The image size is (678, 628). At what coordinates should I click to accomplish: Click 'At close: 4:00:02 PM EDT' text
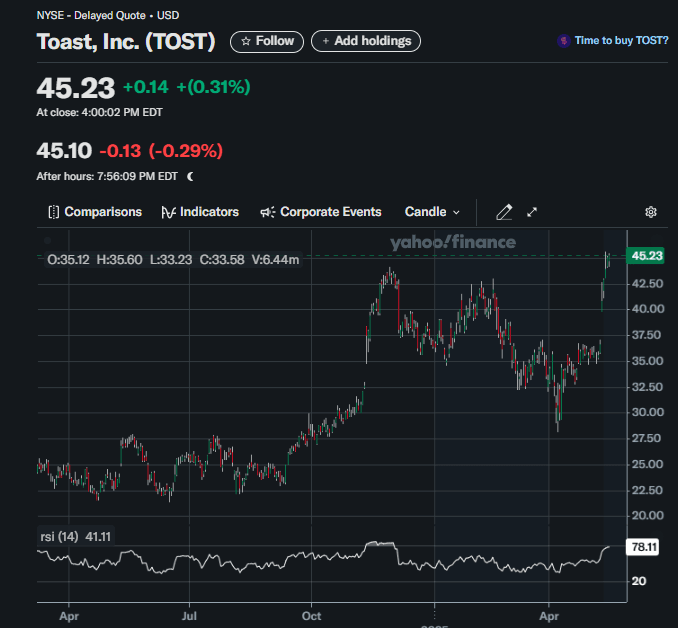point(99,112)
